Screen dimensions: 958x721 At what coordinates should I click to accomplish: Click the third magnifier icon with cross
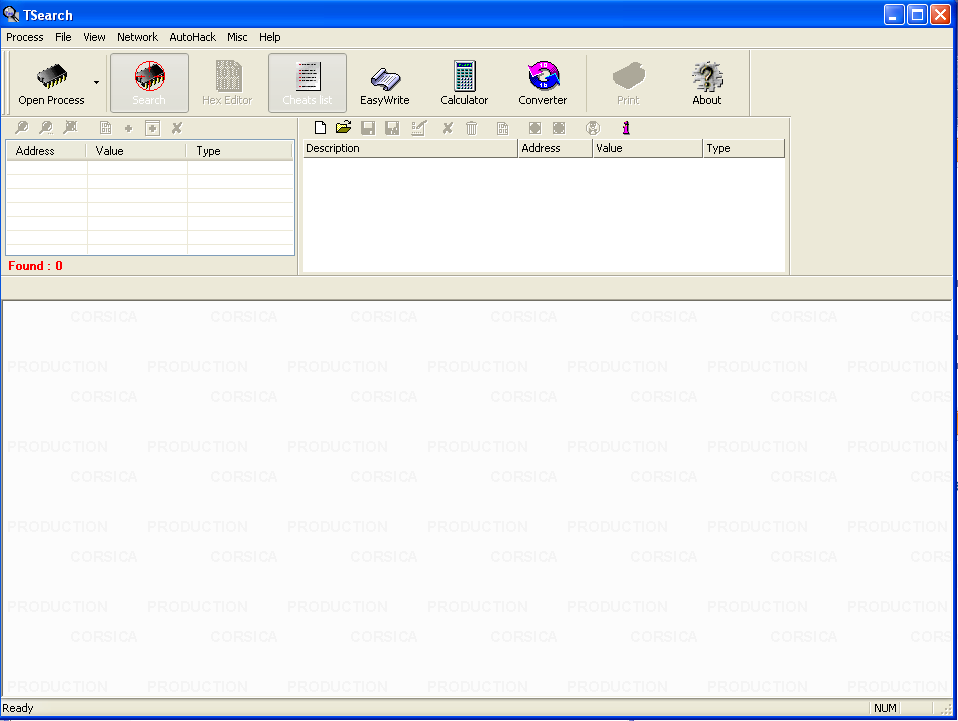(x=71, y=128)
